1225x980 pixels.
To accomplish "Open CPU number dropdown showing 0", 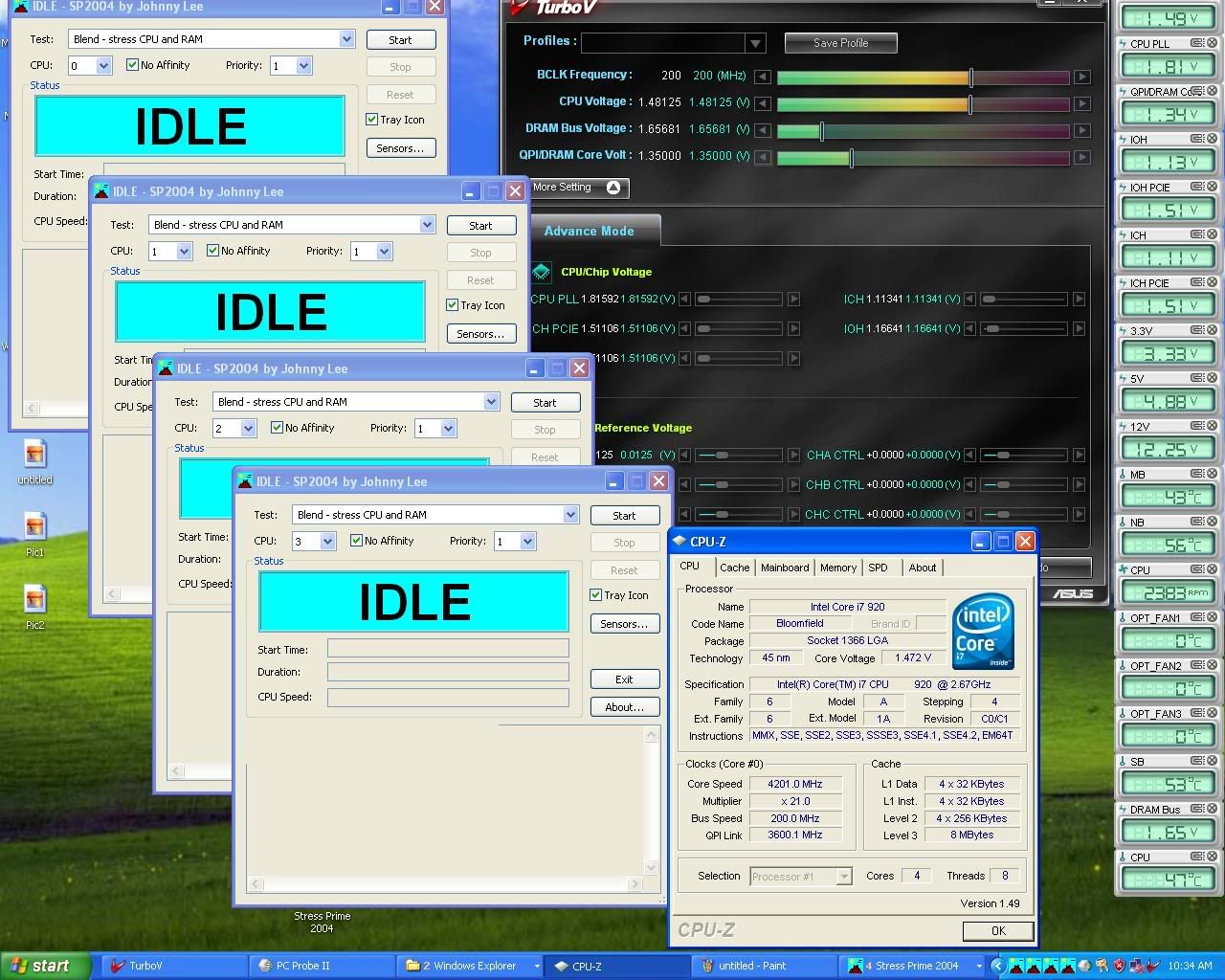I will (x=104, y=66).
